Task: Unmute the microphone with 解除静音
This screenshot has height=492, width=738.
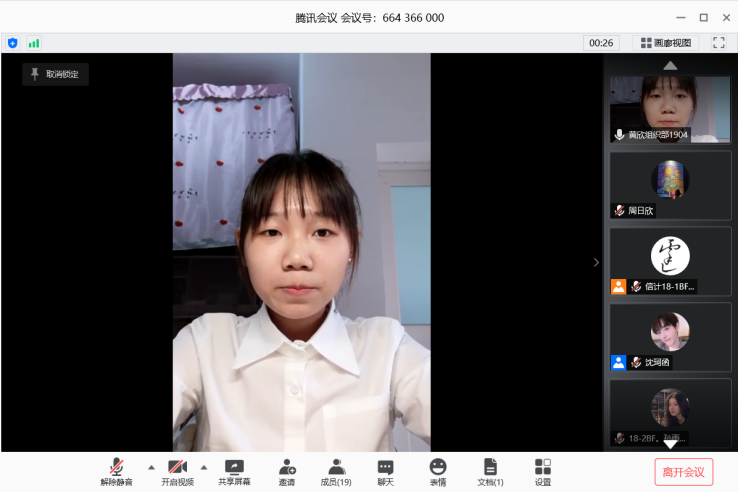Action: pyautogui.click(x=116, y=471)
